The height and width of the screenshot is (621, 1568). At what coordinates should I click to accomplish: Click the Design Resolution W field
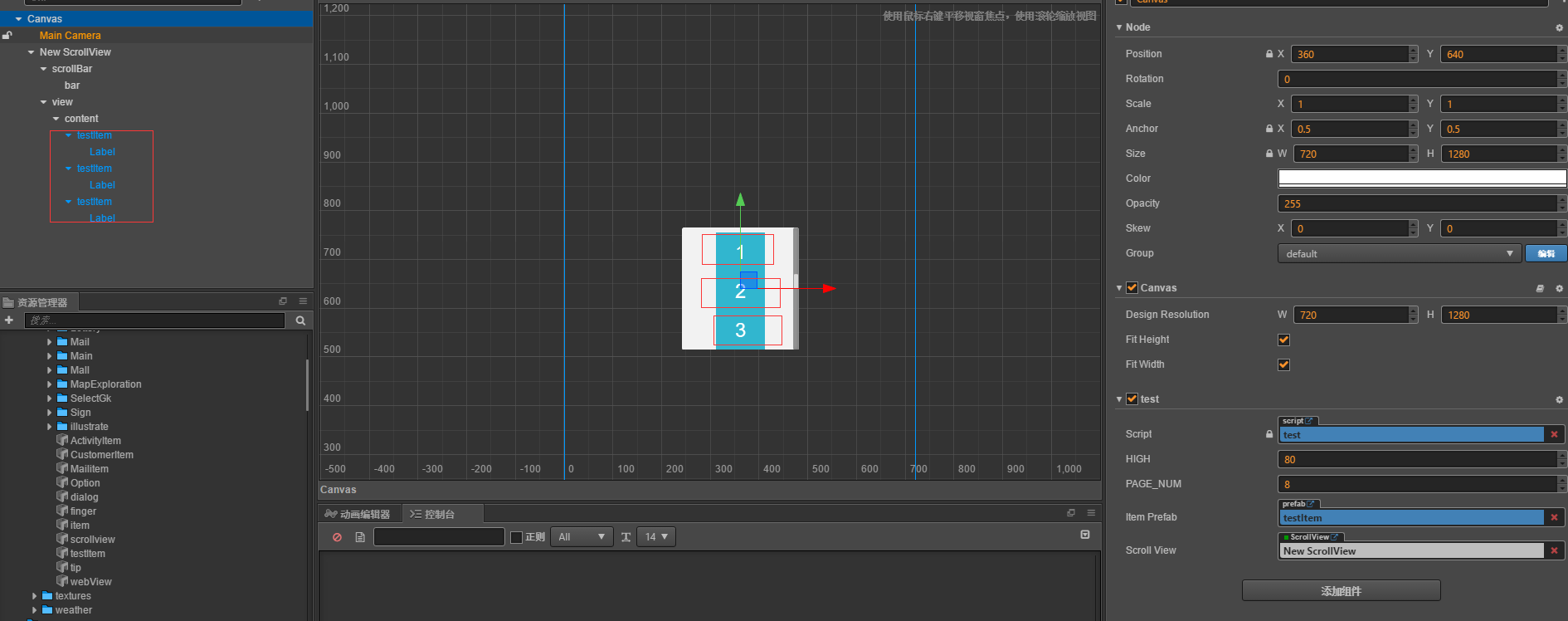click(1351, 315)
